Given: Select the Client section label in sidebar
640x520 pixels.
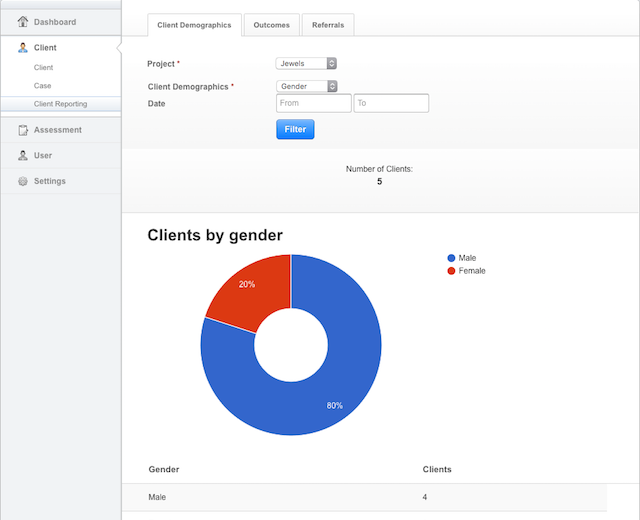Looking at the screenshot, I should 45,48.
